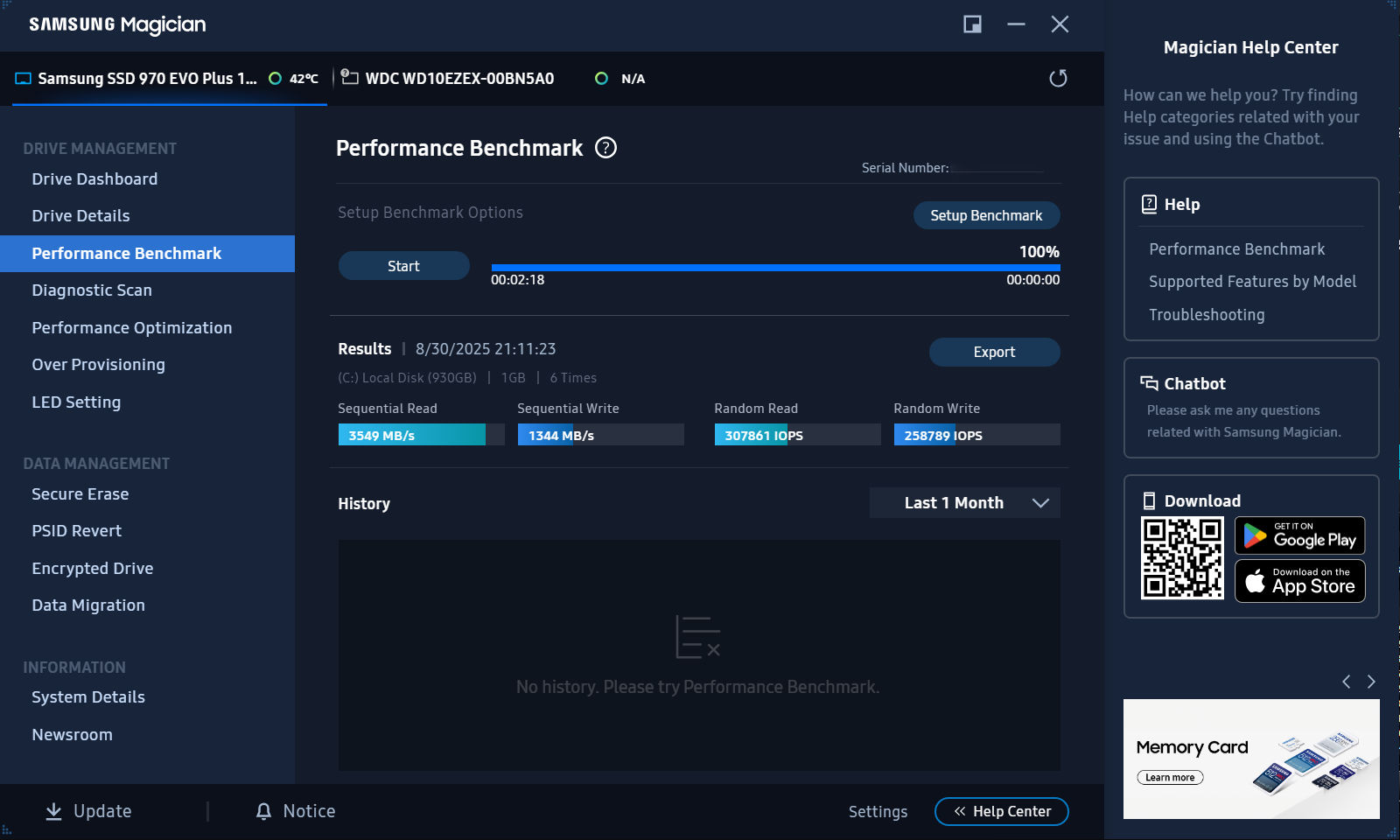Image resolution: width=1400 pixels, height=840 pixels.
Task: Click the remaining time 00:00:00
Action: pyautogui.click(x=1032, y=280)
